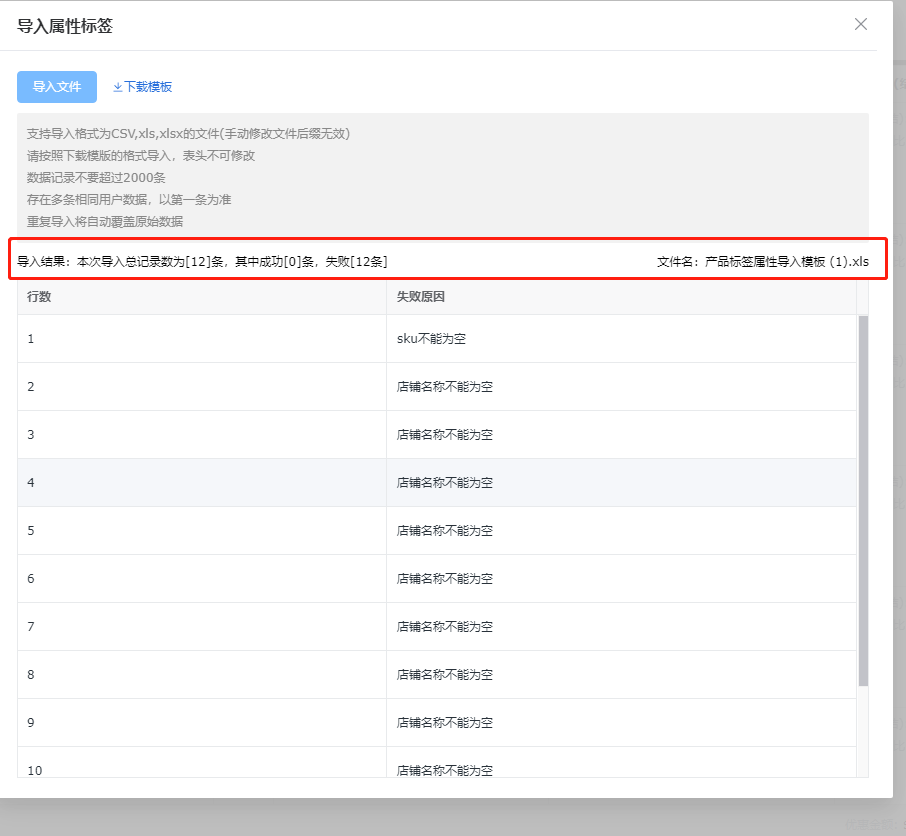Select row number 10 in the table
Image resolution: width=906 pixels, height=836 pixels.
[35, 770]
